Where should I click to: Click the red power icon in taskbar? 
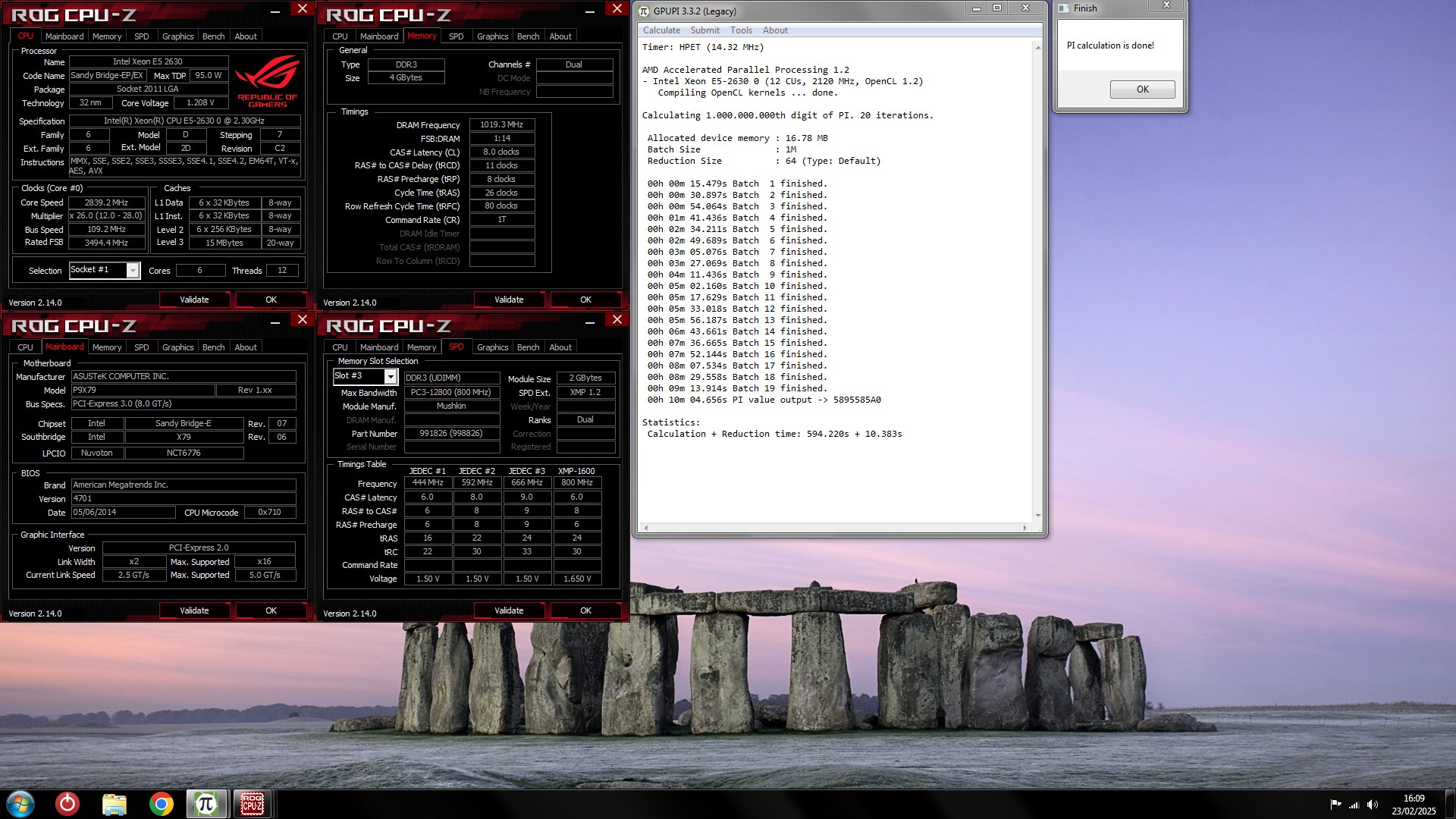(x=67, y=804)
